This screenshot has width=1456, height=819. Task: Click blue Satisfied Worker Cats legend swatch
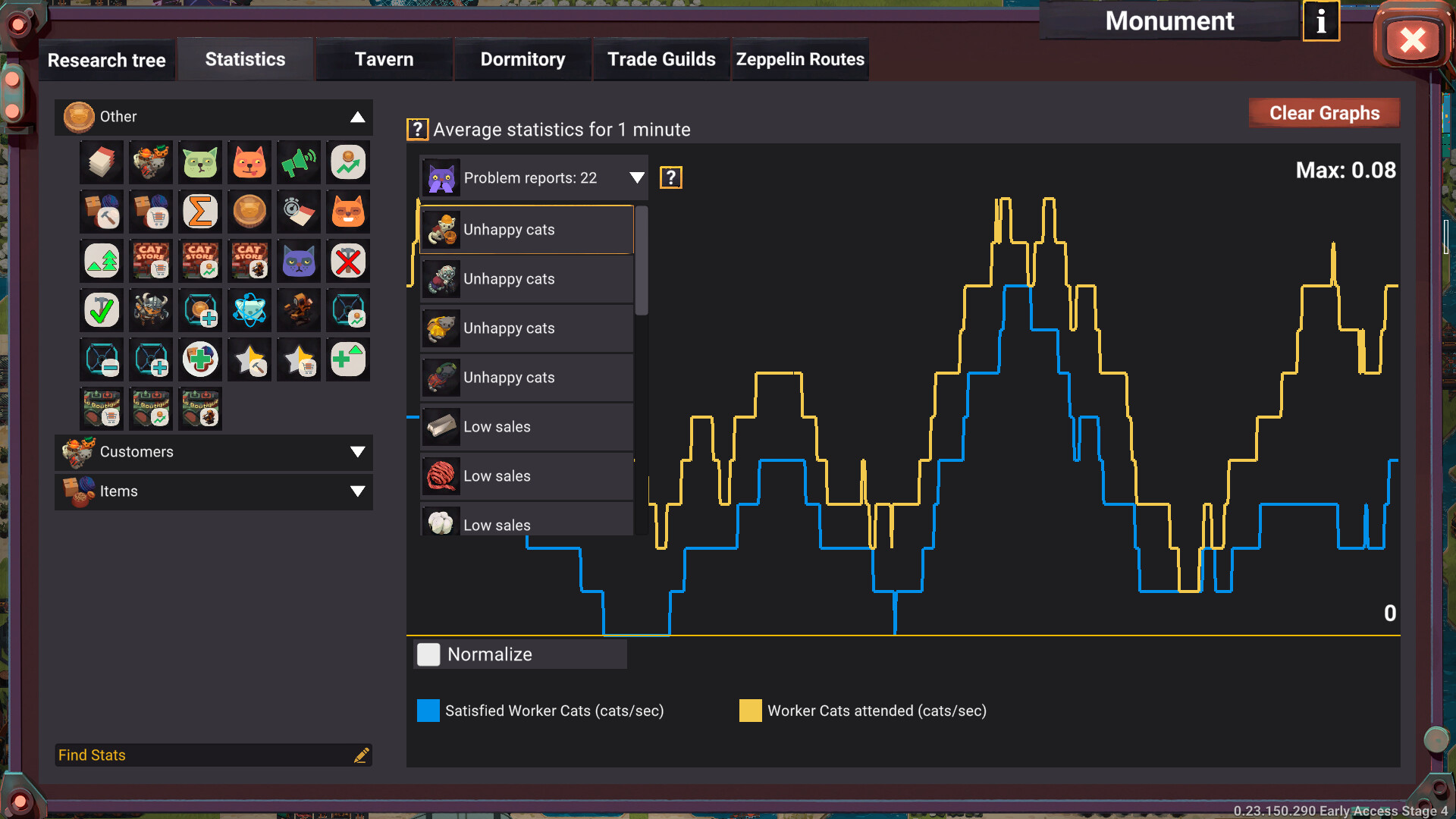(x=428, y=711)
